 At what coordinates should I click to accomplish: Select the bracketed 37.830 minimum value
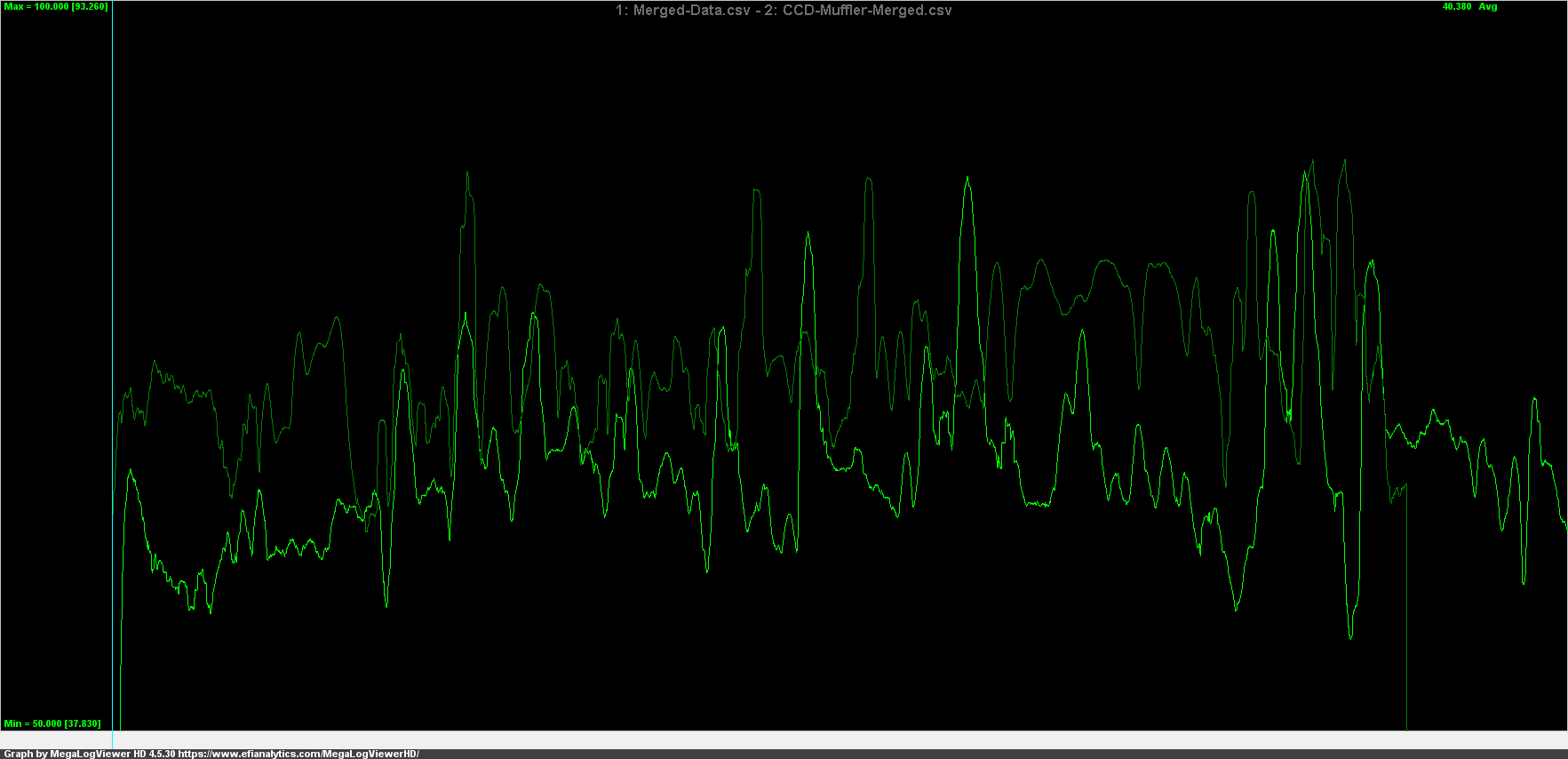83,723
